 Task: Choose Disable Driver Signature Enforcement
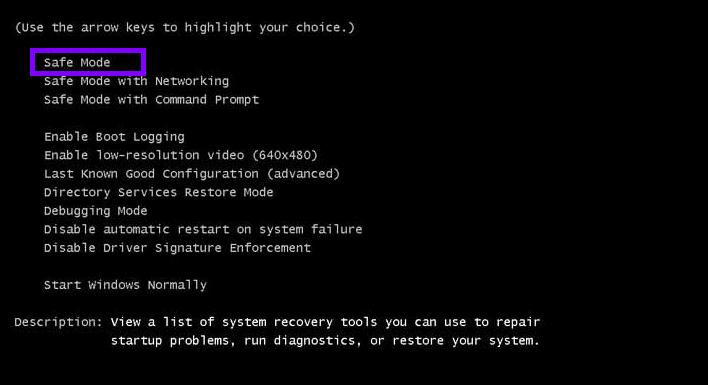click(x=177, y=248)
